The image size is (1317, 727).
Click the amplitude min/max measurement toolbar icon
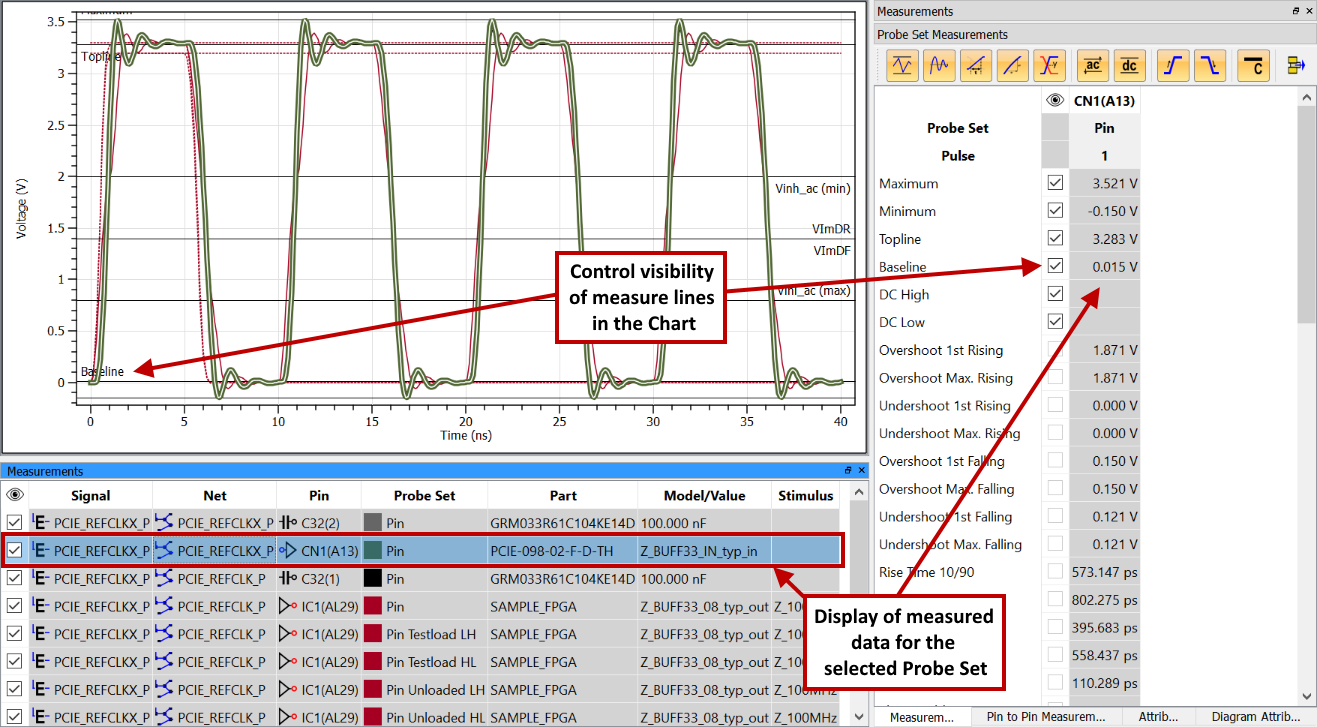(903, 66)
